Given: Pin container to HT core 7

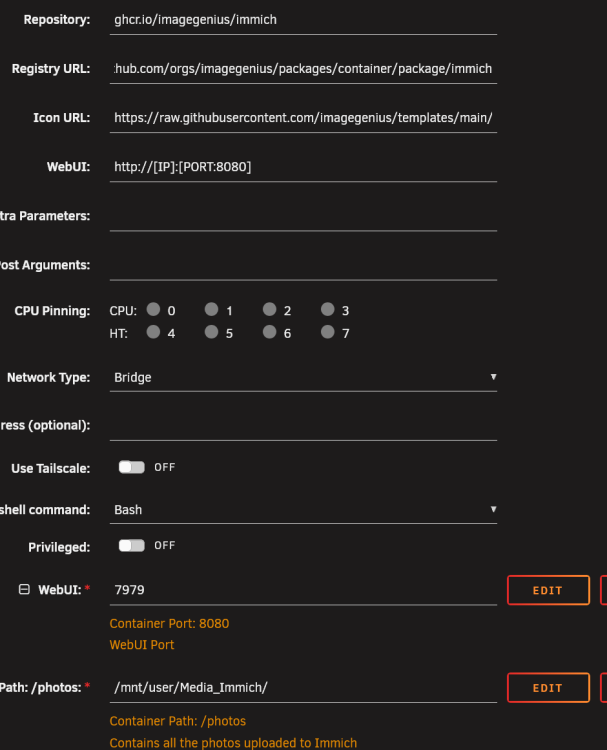Looking at the screenshot, I should pyautogui.click(x=328, y=332).
